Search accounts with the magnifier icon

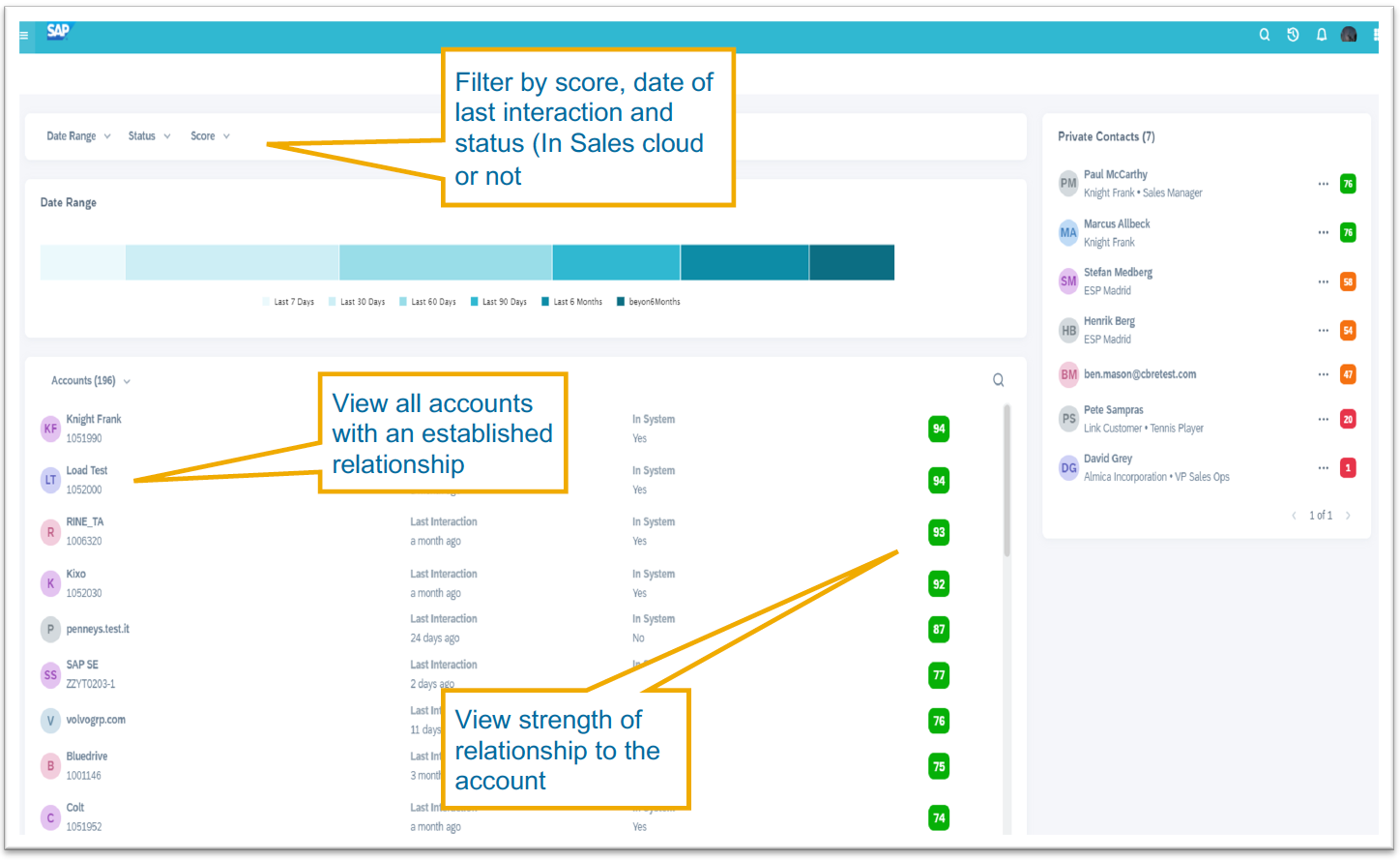(998, 379)
